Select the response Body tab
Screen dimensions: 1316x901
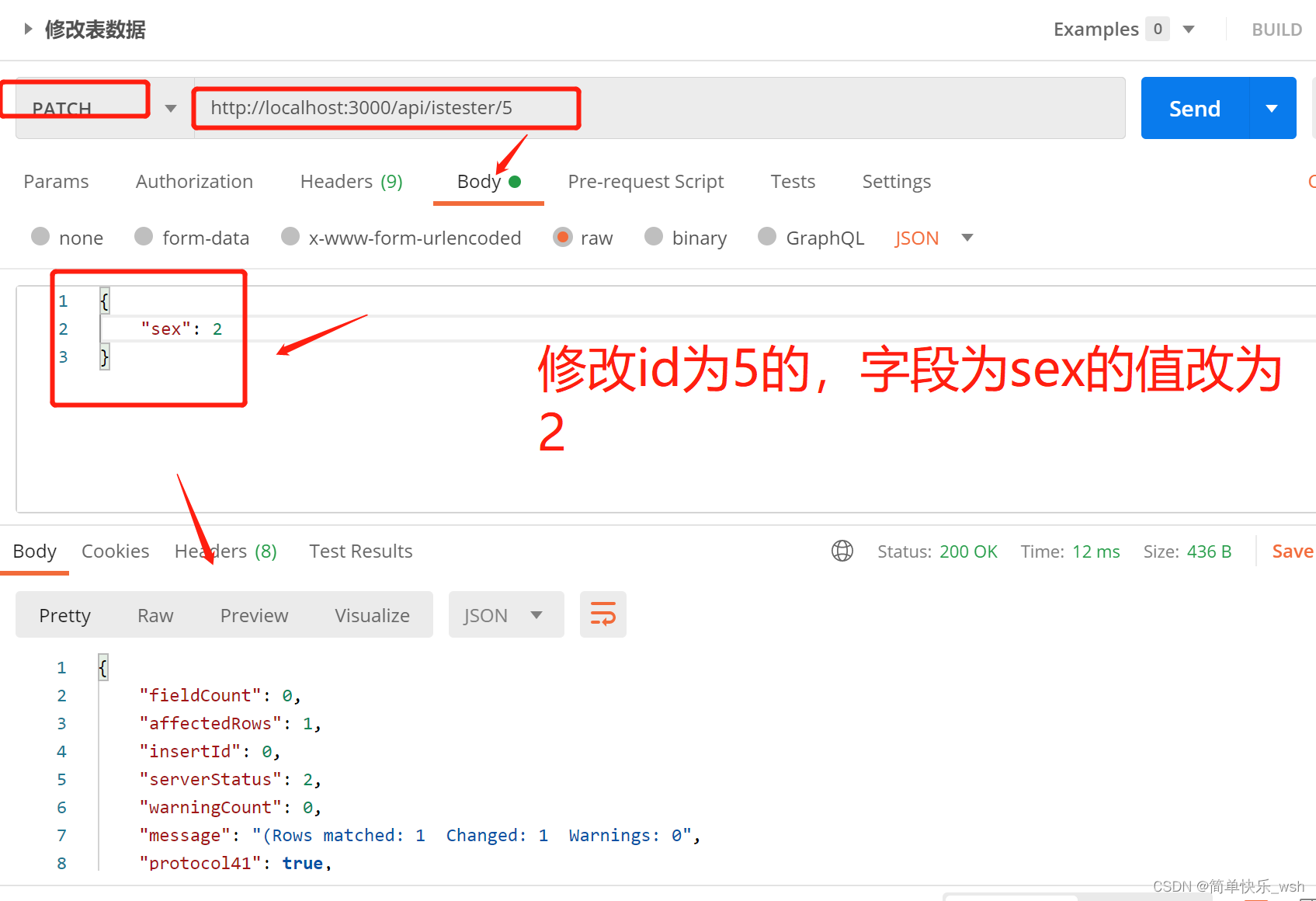tap(34, 551)
